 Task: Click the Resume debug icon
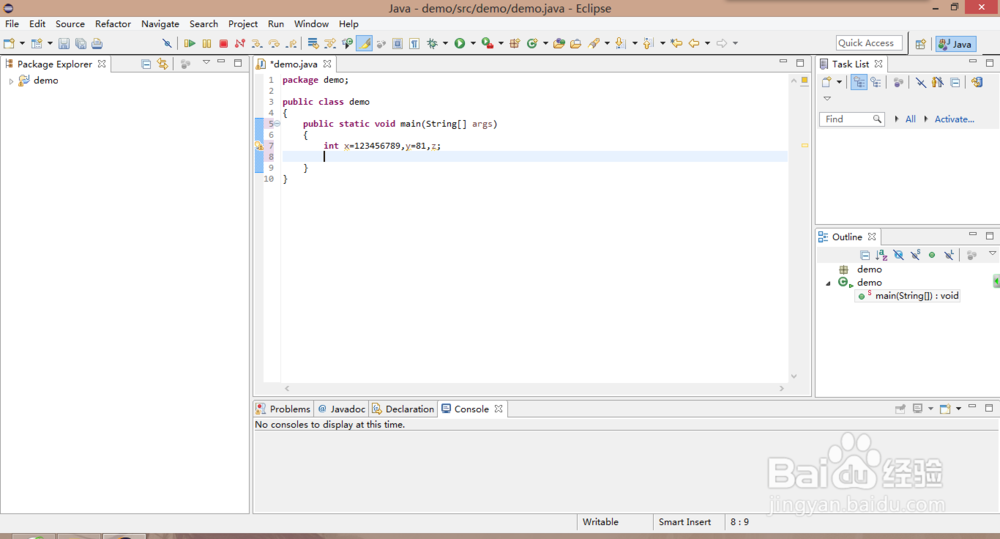point(189,43)
